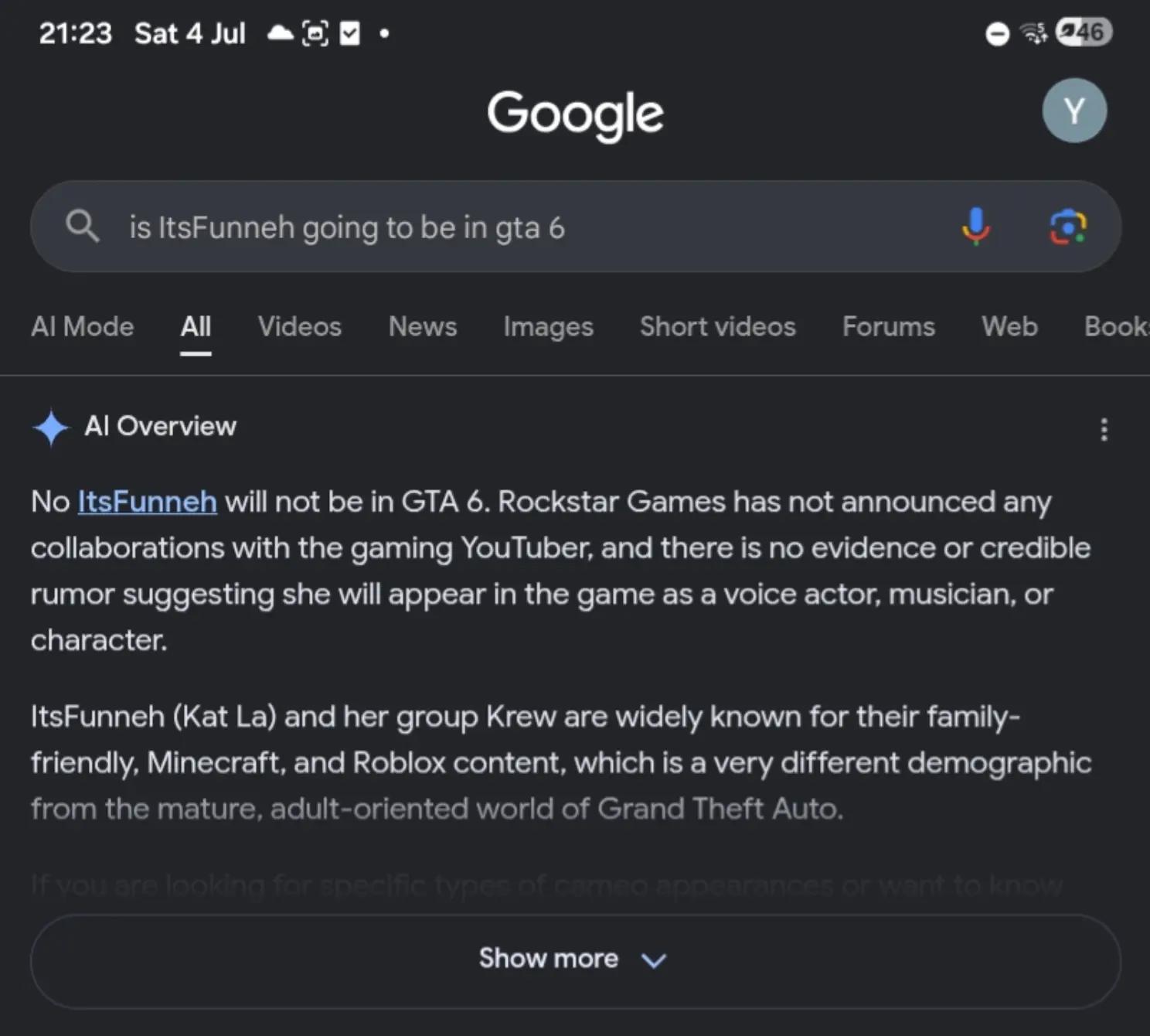Open AI Overview three-dot options menu

(1104, 429)
